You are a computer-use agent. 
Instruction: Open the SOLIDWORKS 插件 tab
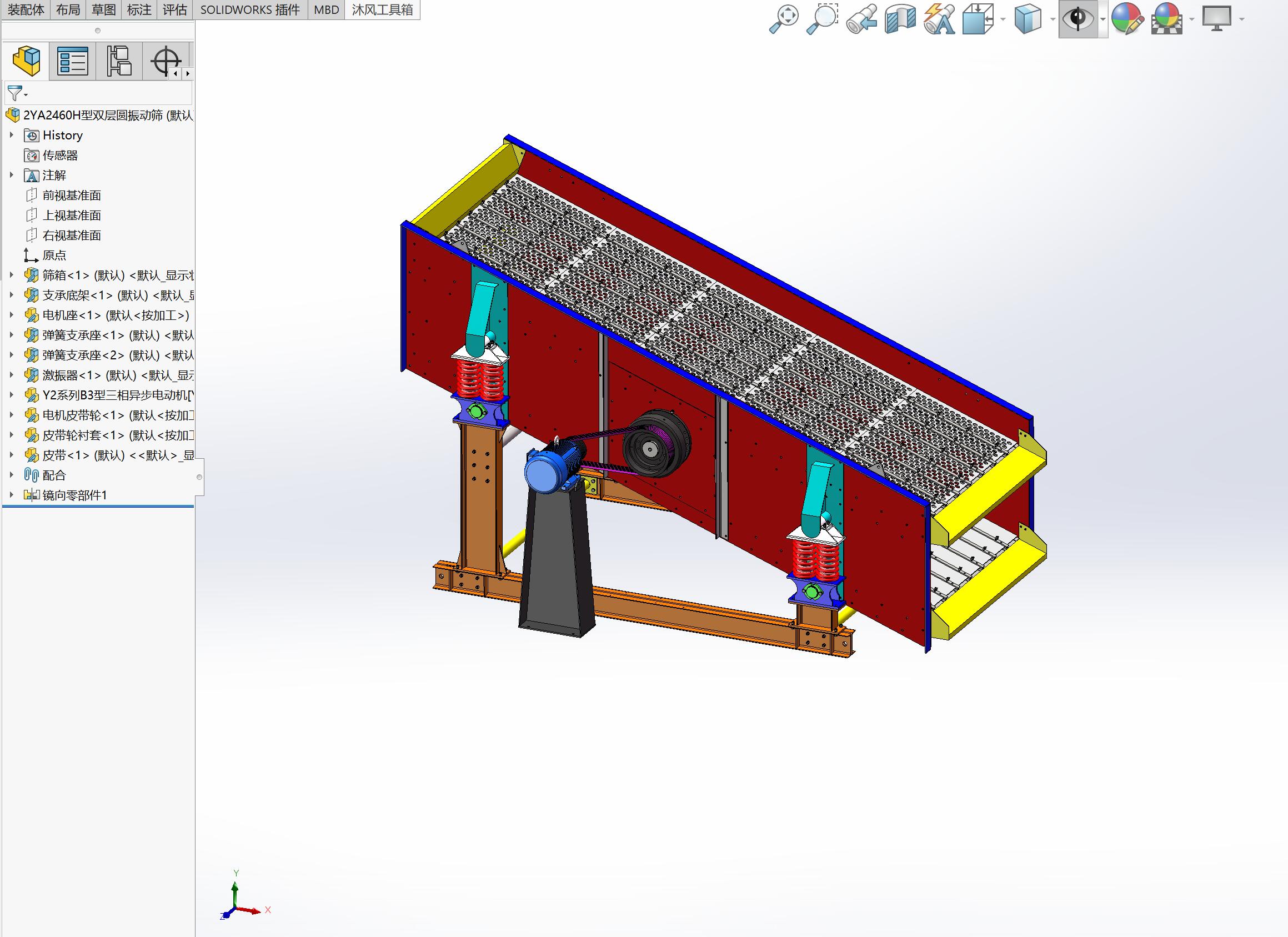(250, 9)
